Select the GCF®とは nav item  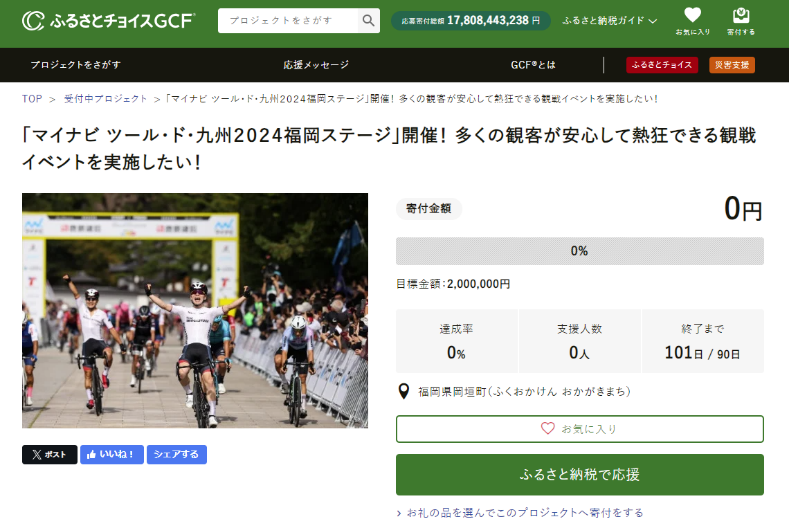click(532, 65)
